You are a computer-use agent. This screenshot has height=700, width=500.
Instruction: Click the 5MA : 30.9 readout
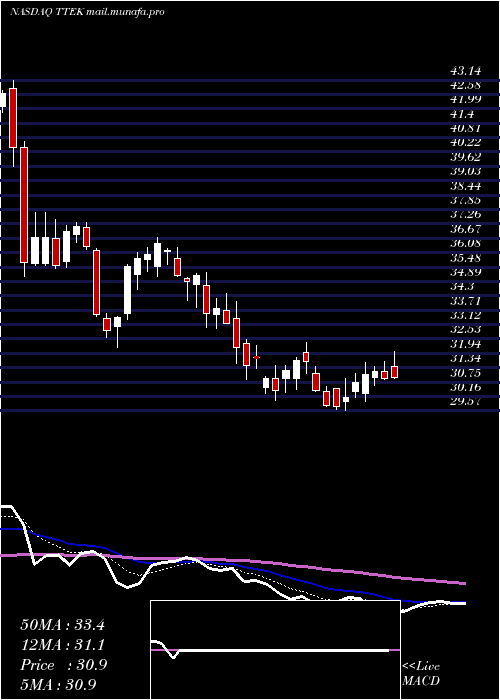tap(59, 685)
